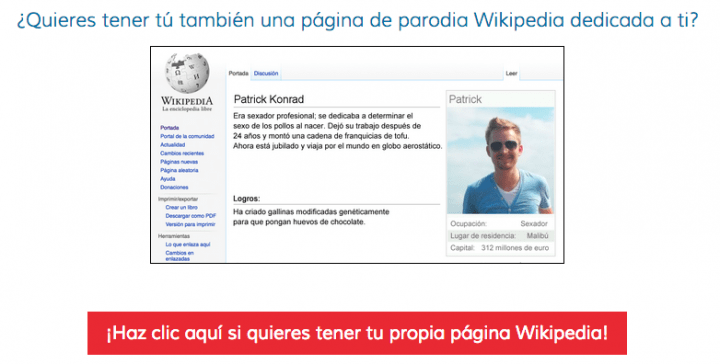Click the red '¡Haz clic aquí' Wikipedia button
720x364 pixels.
tap(357, 333)
